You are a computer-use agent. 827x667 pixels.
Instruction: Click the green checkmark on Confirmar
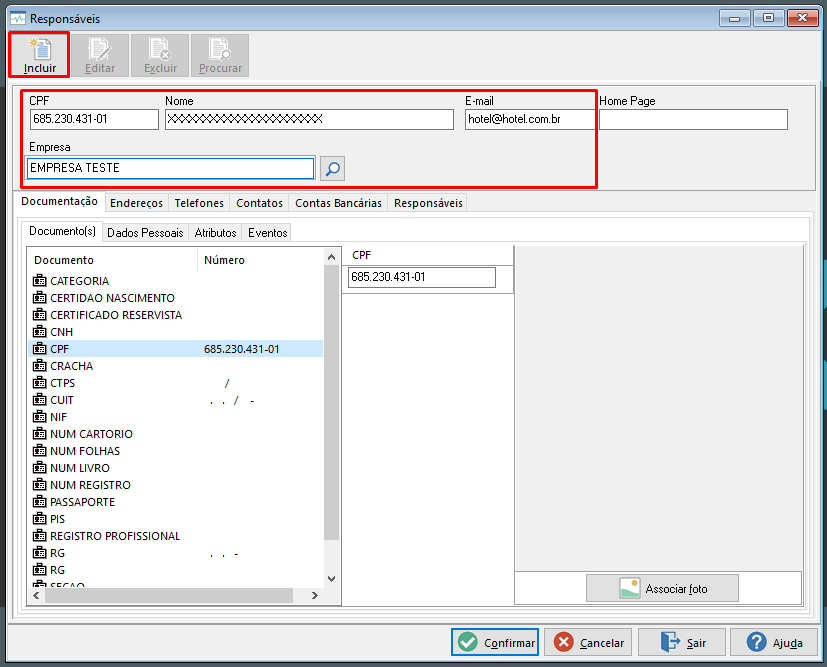[x=468, y=642]
